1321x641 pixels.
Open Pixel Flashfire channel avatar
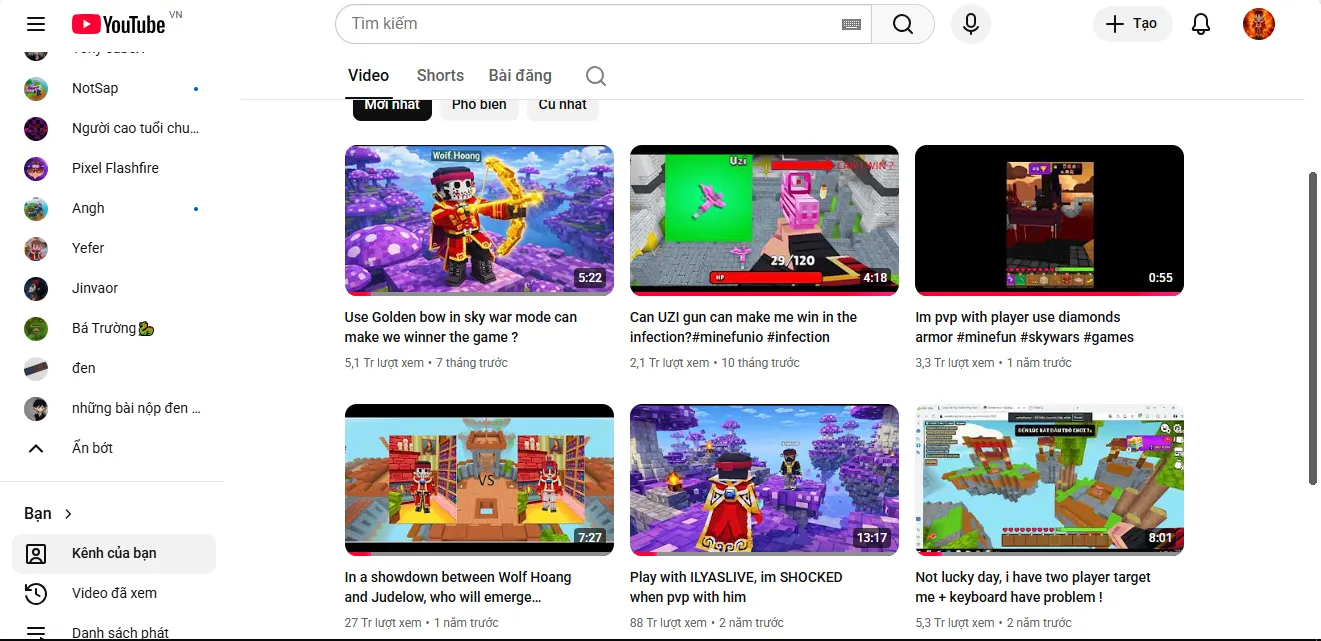point(36,168)
